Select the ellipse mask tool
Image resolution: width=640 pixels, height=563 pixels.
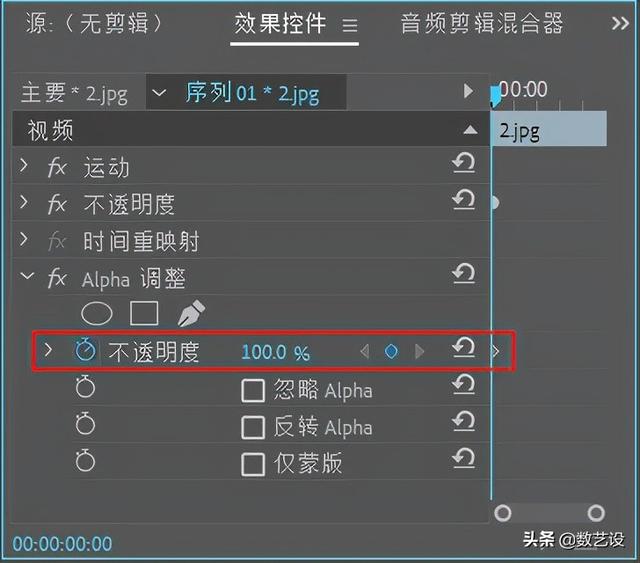coord(97,314)
